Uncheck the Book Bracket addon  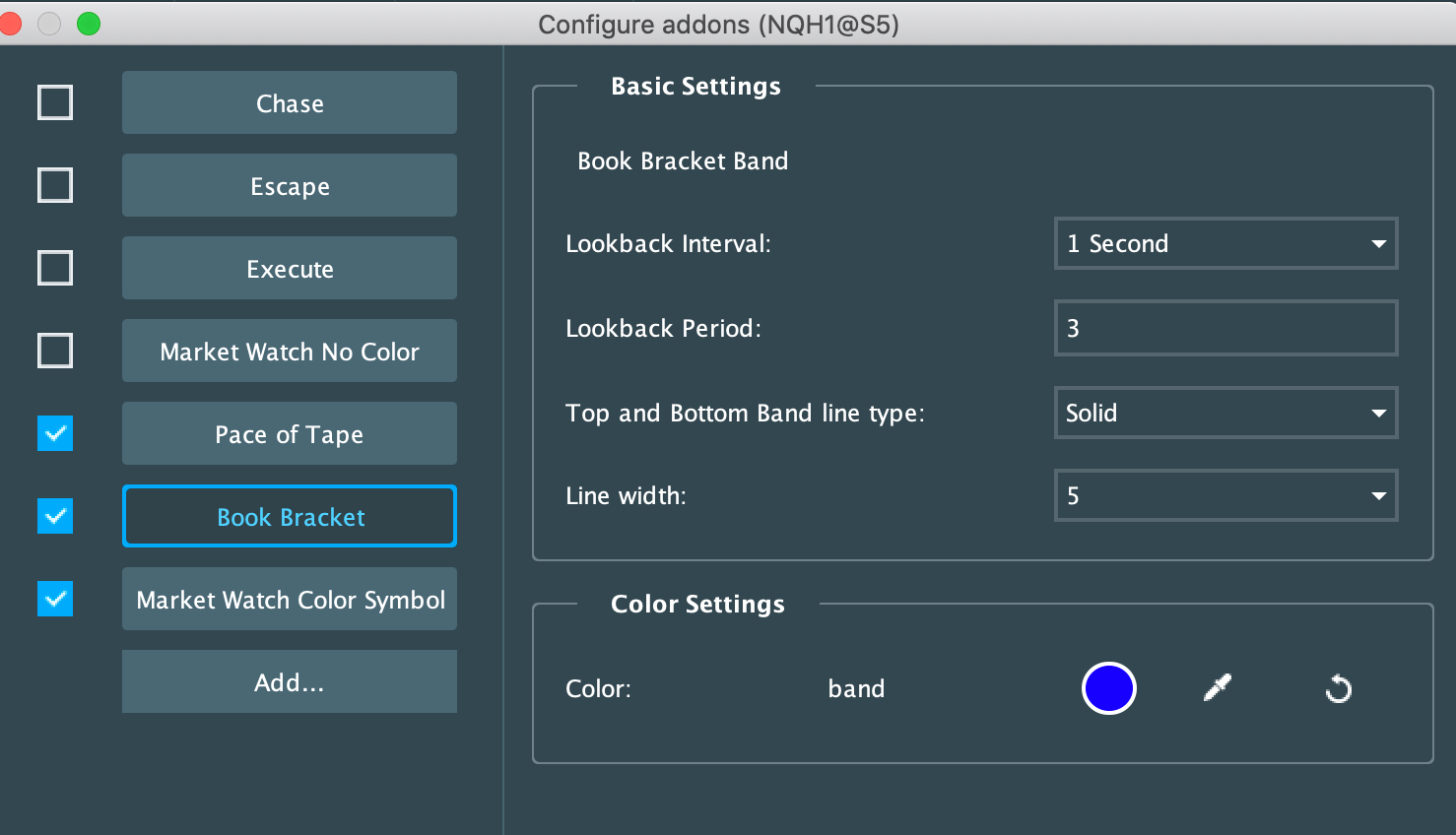(x=54, y=516)
